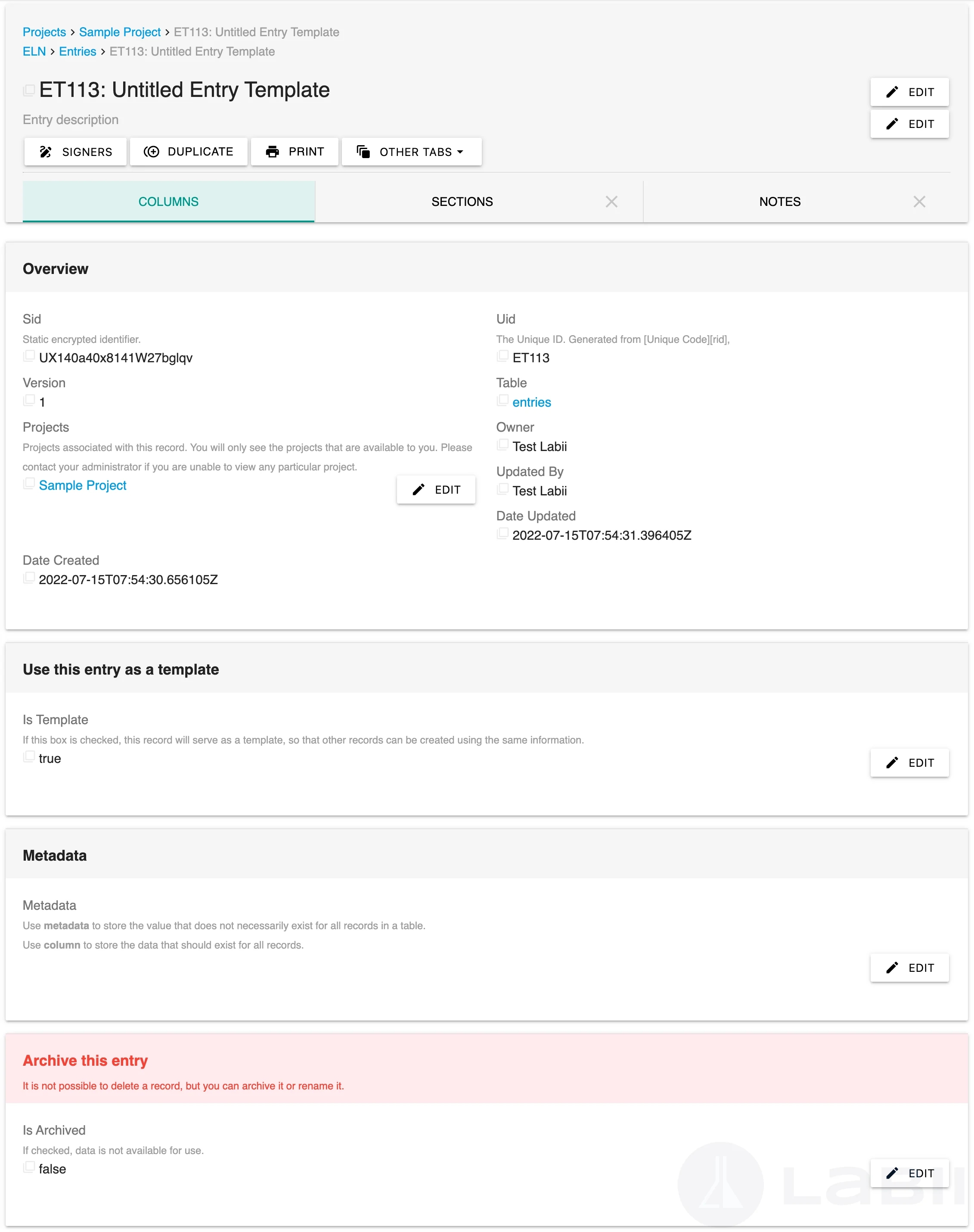This screenshot has height=1232, width=974.
Task: Click copy icon next to the Version number
Action: tap(29, 401)
